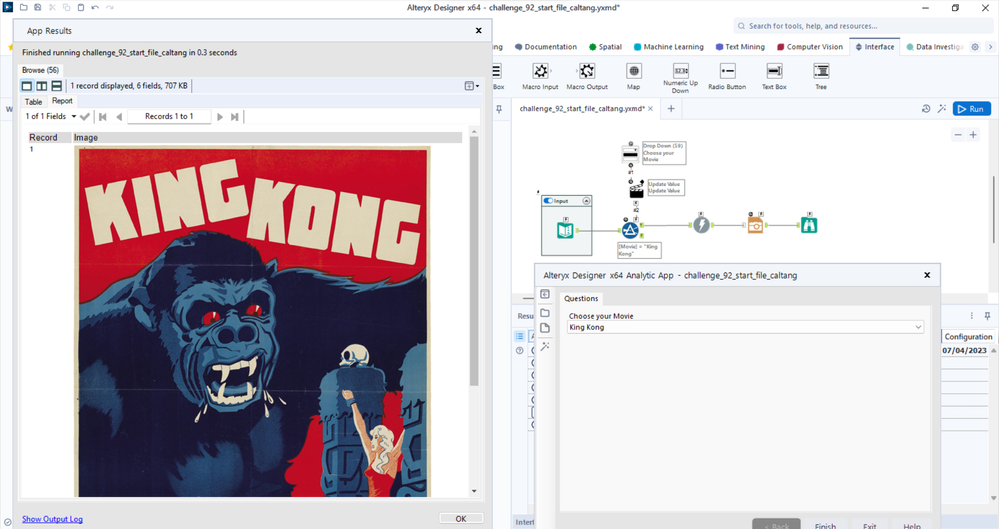Screen dimensions: 999x529
Task: Select the Macro Output tool
Action: 587,76
